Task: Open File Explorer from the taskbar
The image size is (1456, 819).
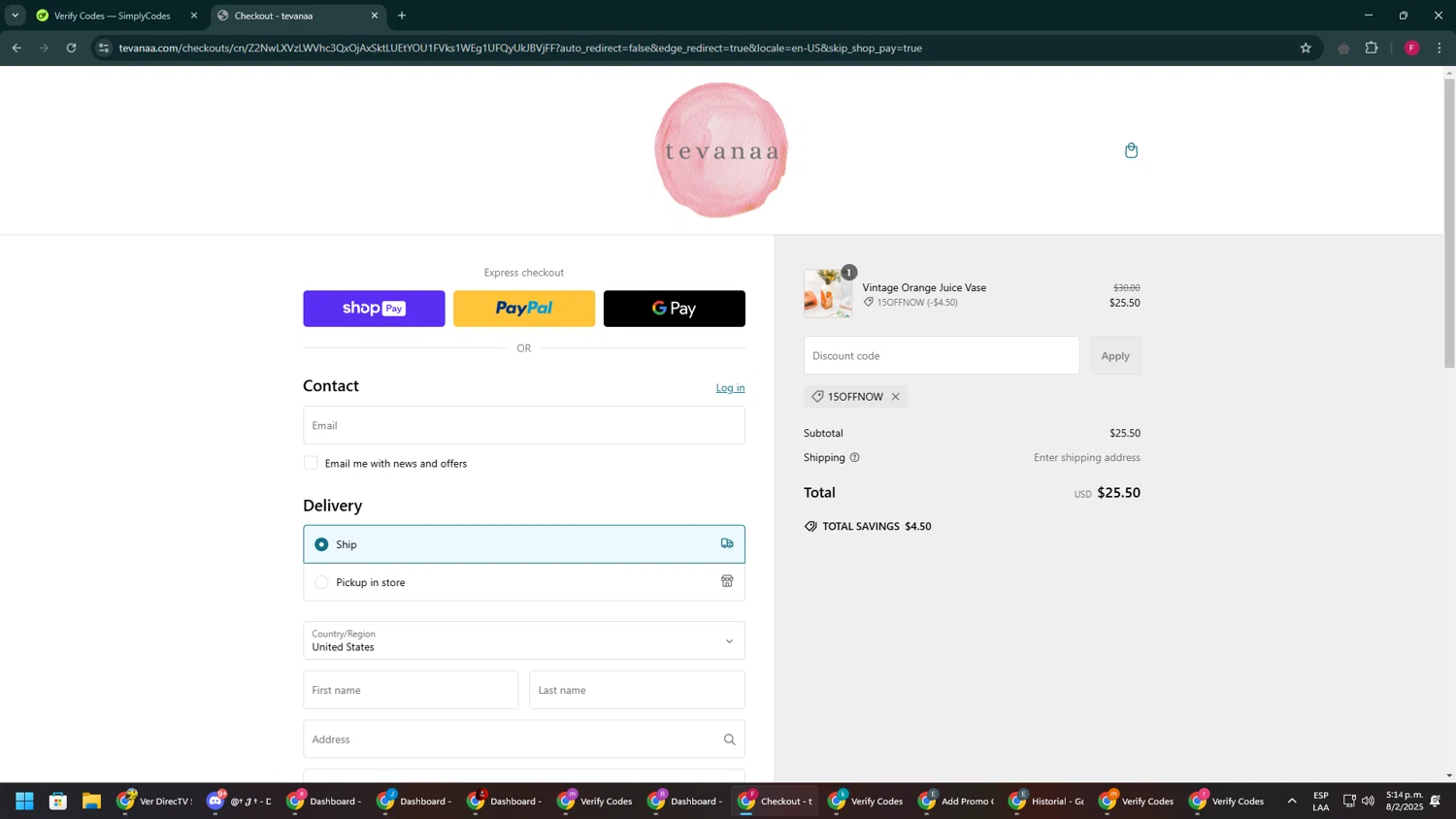Action: pyautogui.click(x=91, y=802)
